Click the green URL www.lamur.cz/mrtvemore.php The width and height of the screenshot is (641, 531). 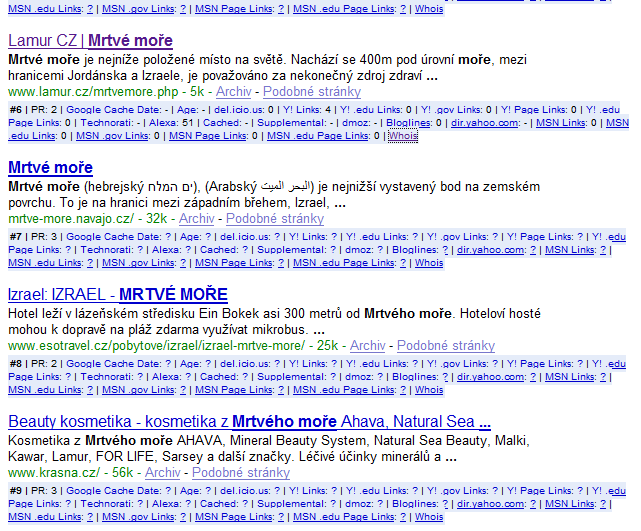click(93, 92)
